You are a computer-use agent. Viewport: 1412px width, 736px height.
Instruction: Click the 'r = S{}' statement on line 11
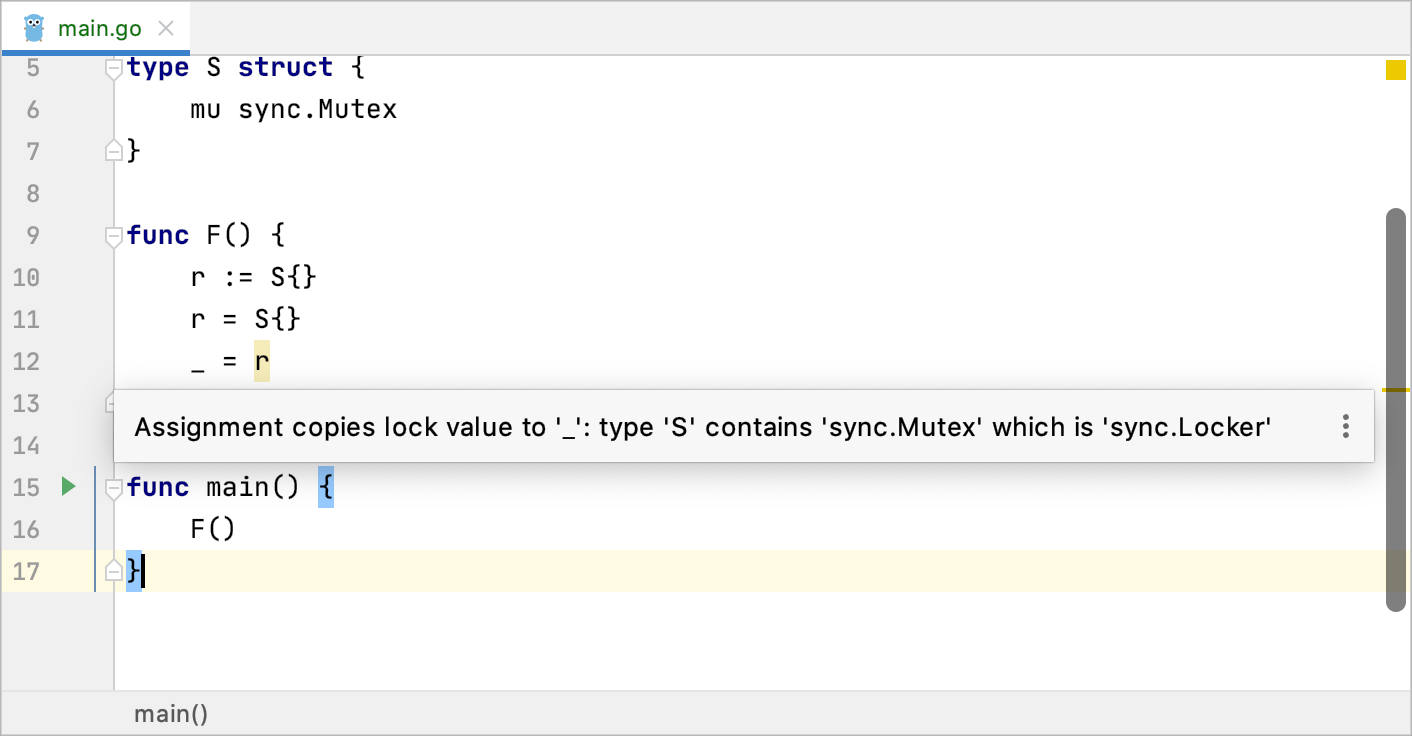point(246,319)
